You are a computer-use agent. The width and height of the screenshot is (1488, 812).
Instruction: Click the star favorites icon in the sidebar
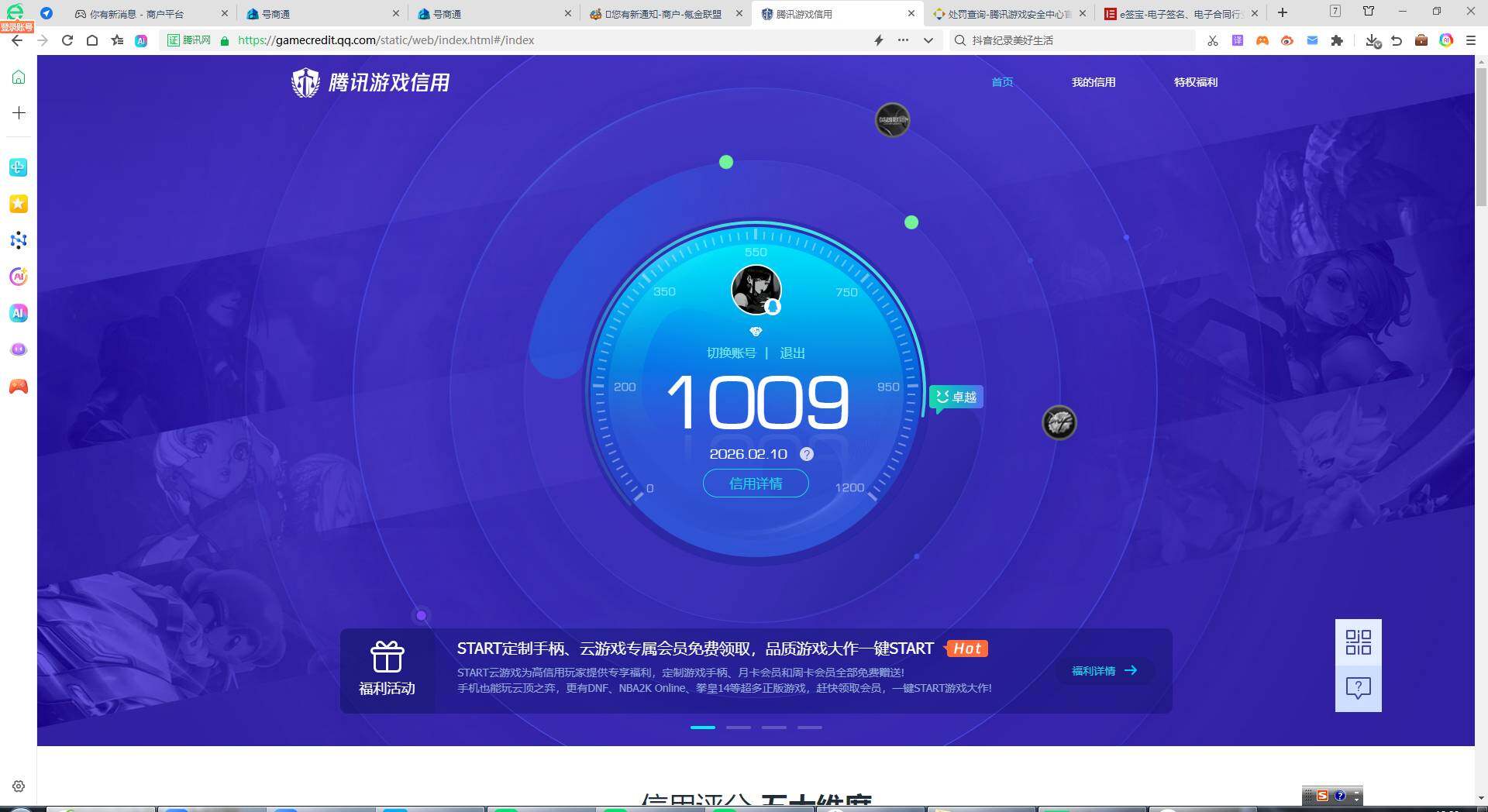coord(18,203)
